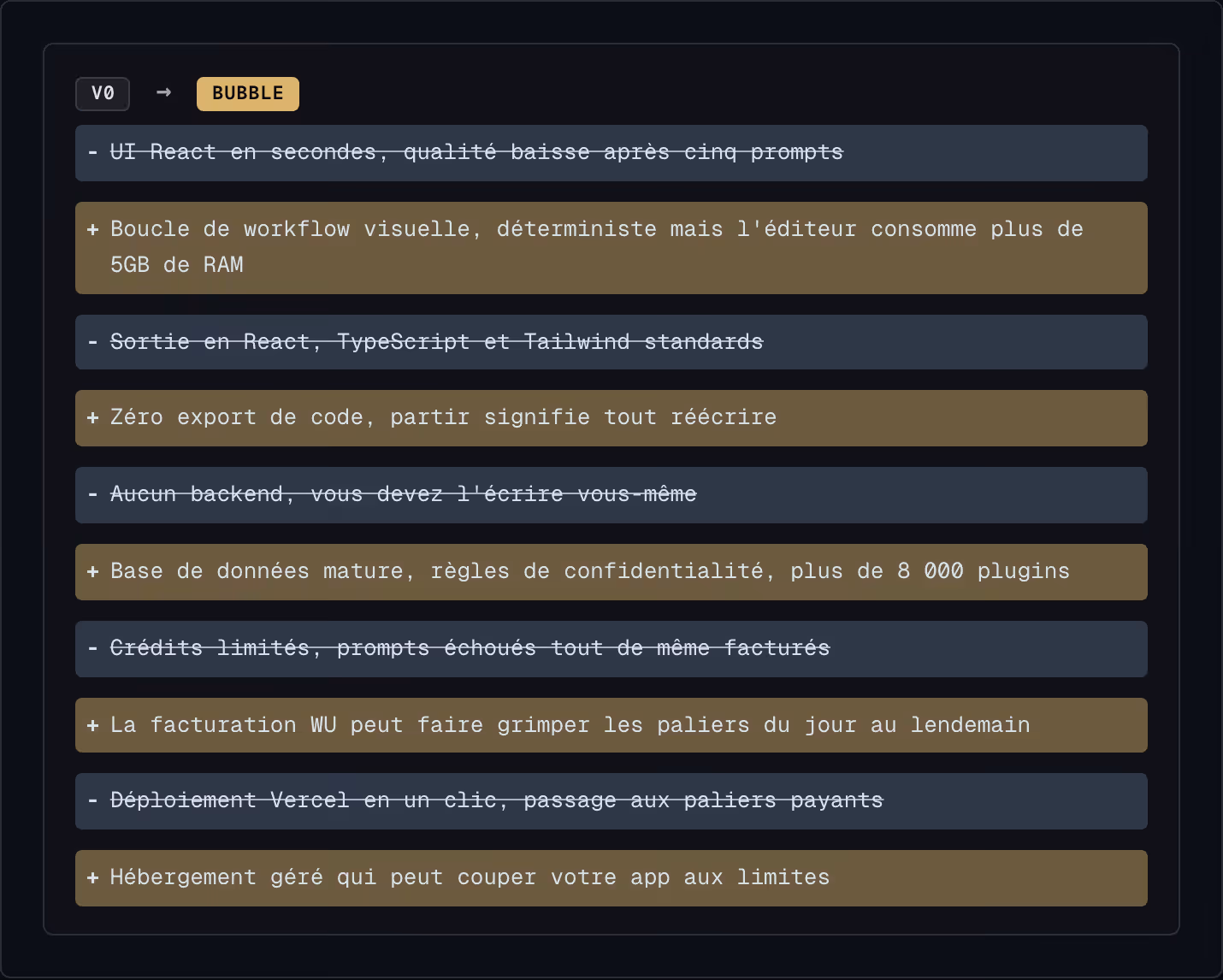
Task: Select added line 'Hébergement géré qui peut couper'
Action: [x=611, y=878]
